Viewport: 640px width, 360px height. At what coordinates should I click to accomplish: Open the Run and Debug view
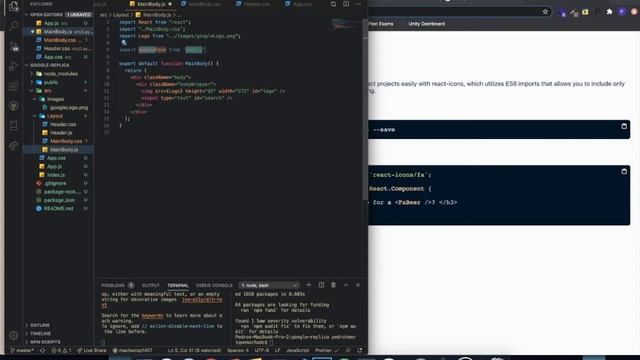(x=13, y=66)
